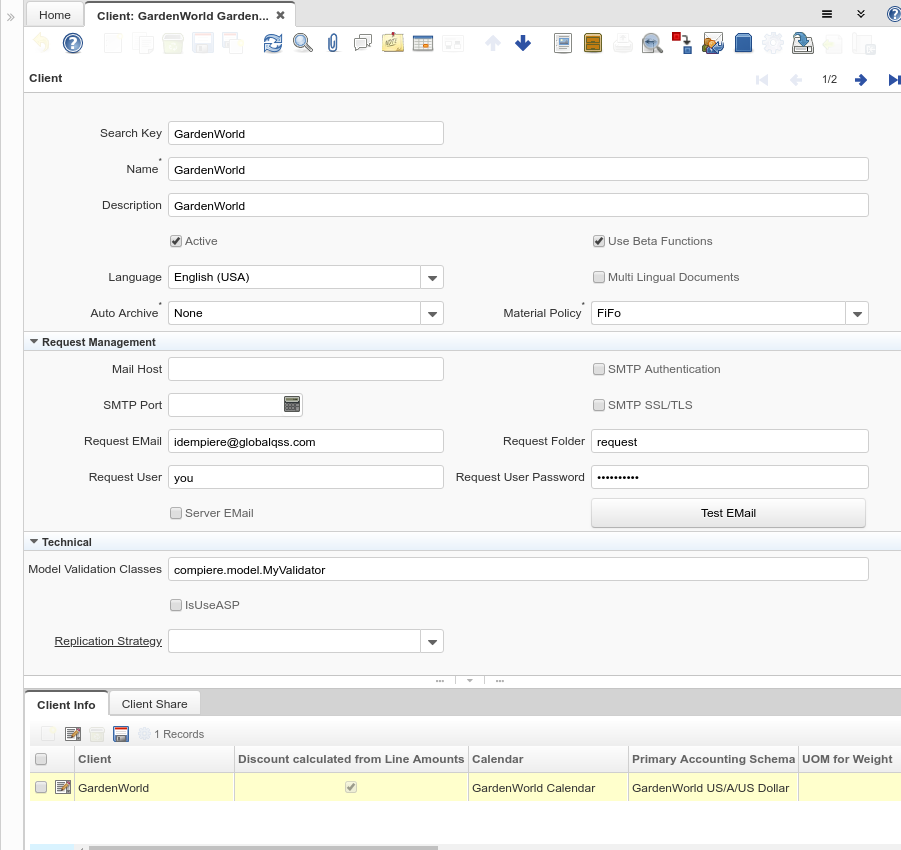The width and height of the screenshot is (901, 850).
Task: Click the Replication Strategy link label
Action: tap(108, 641)
